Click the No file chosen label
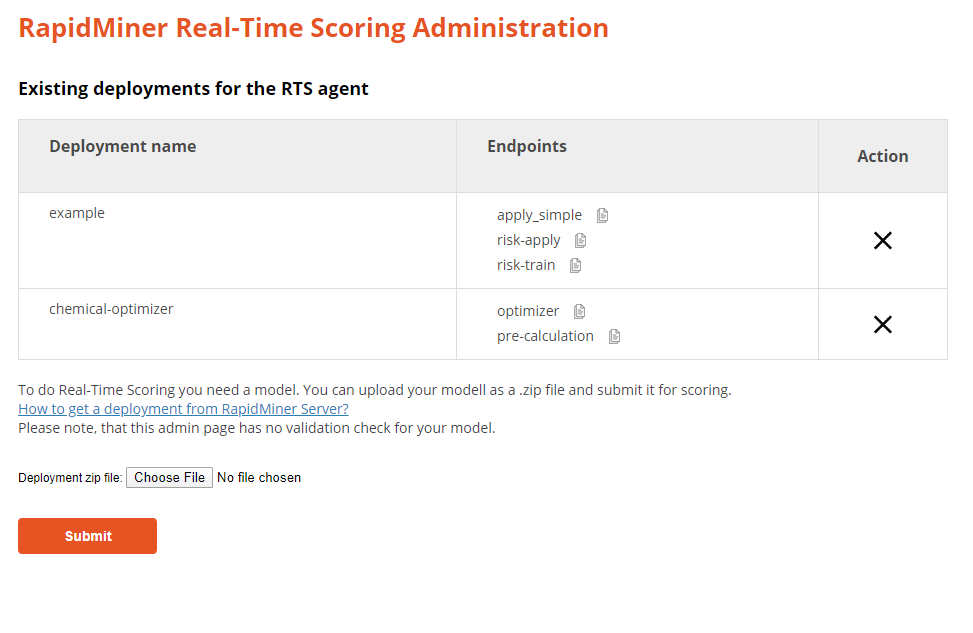 tap(259, 478)
